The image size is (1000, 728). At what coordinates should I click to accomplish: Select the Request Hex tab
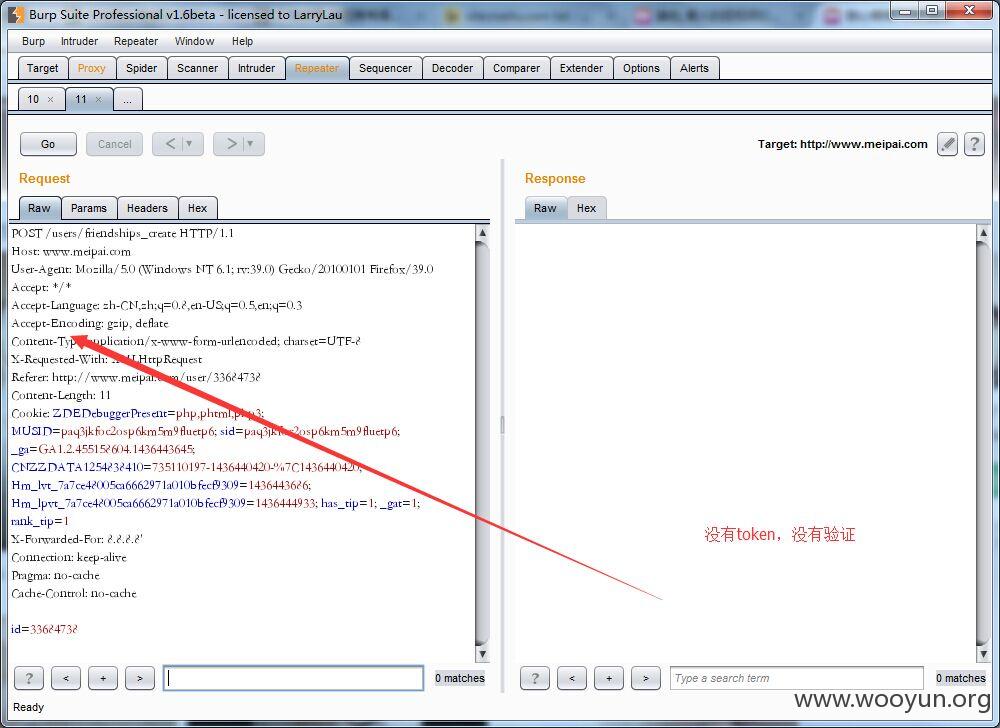pos(198,208)
